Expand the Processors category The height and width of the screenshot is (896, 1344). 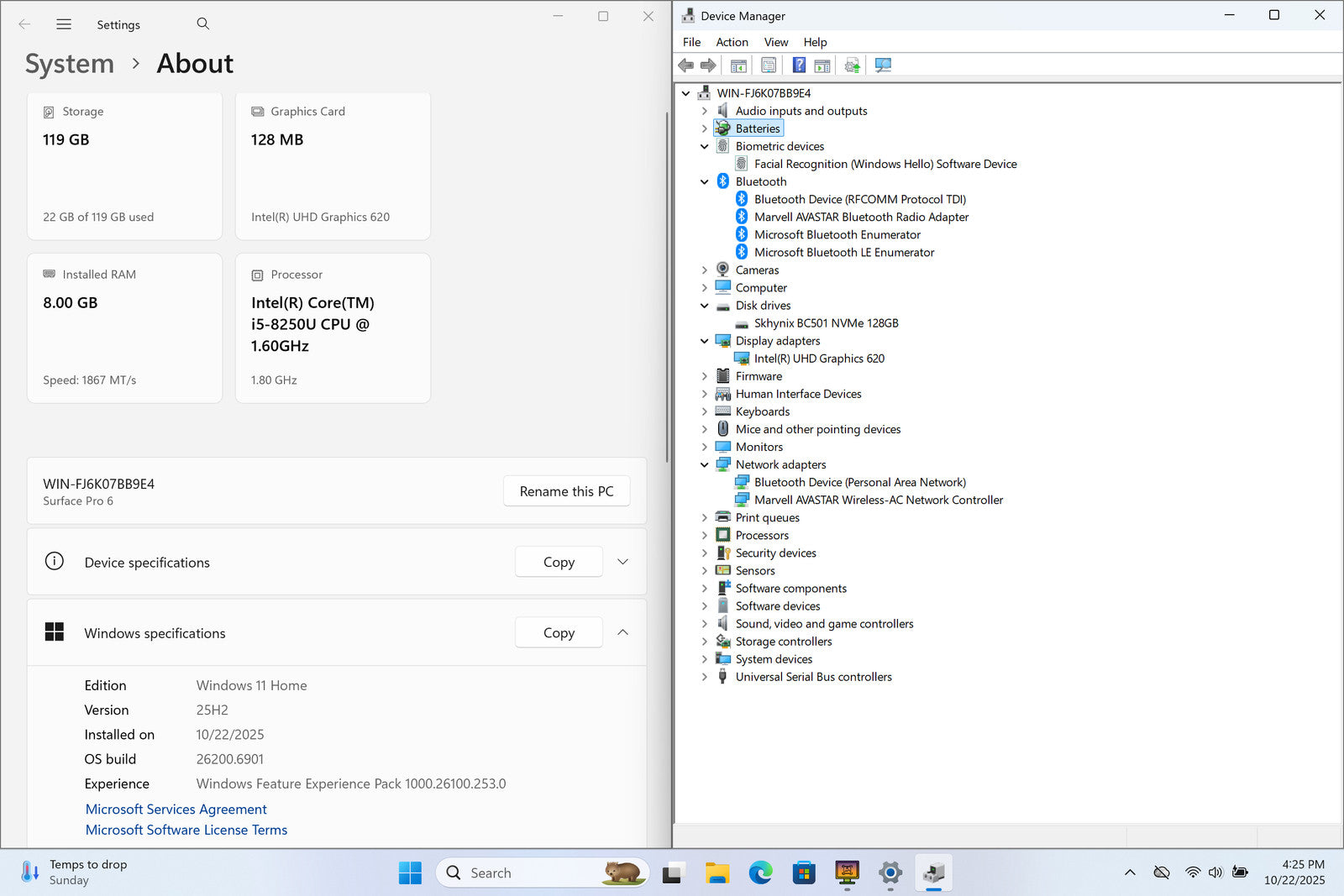click(x=704, y=536)
